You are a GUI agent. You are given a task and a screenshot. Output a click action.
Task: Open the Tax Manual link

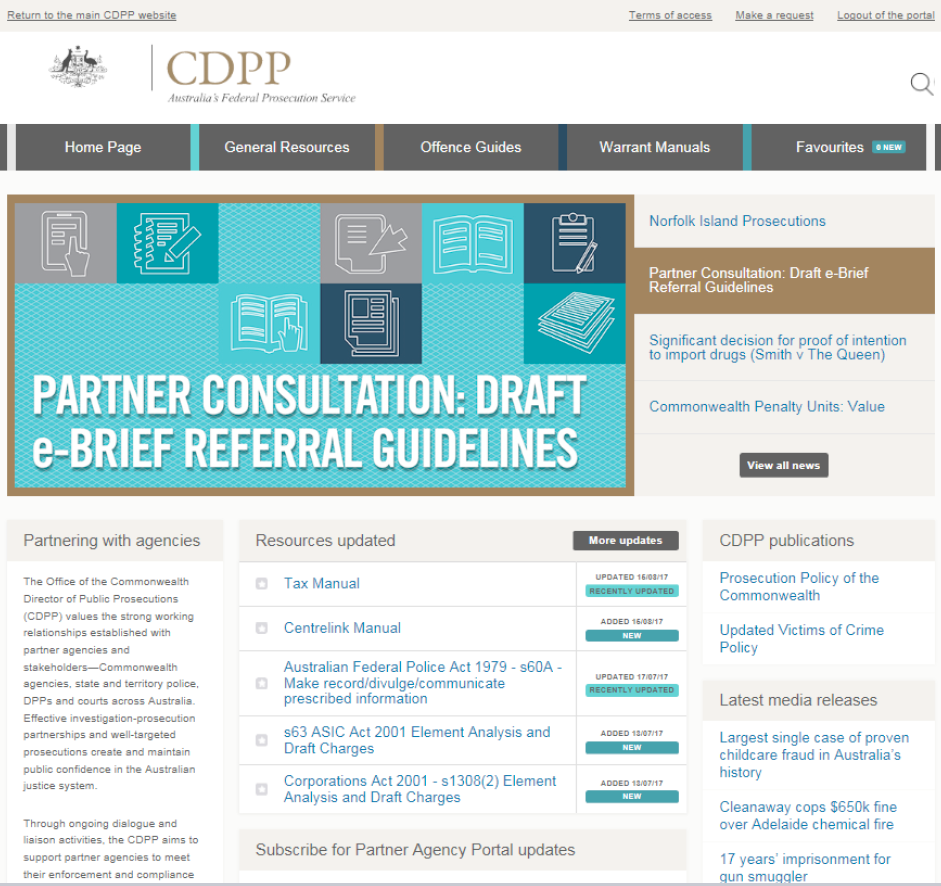point(322,583)
